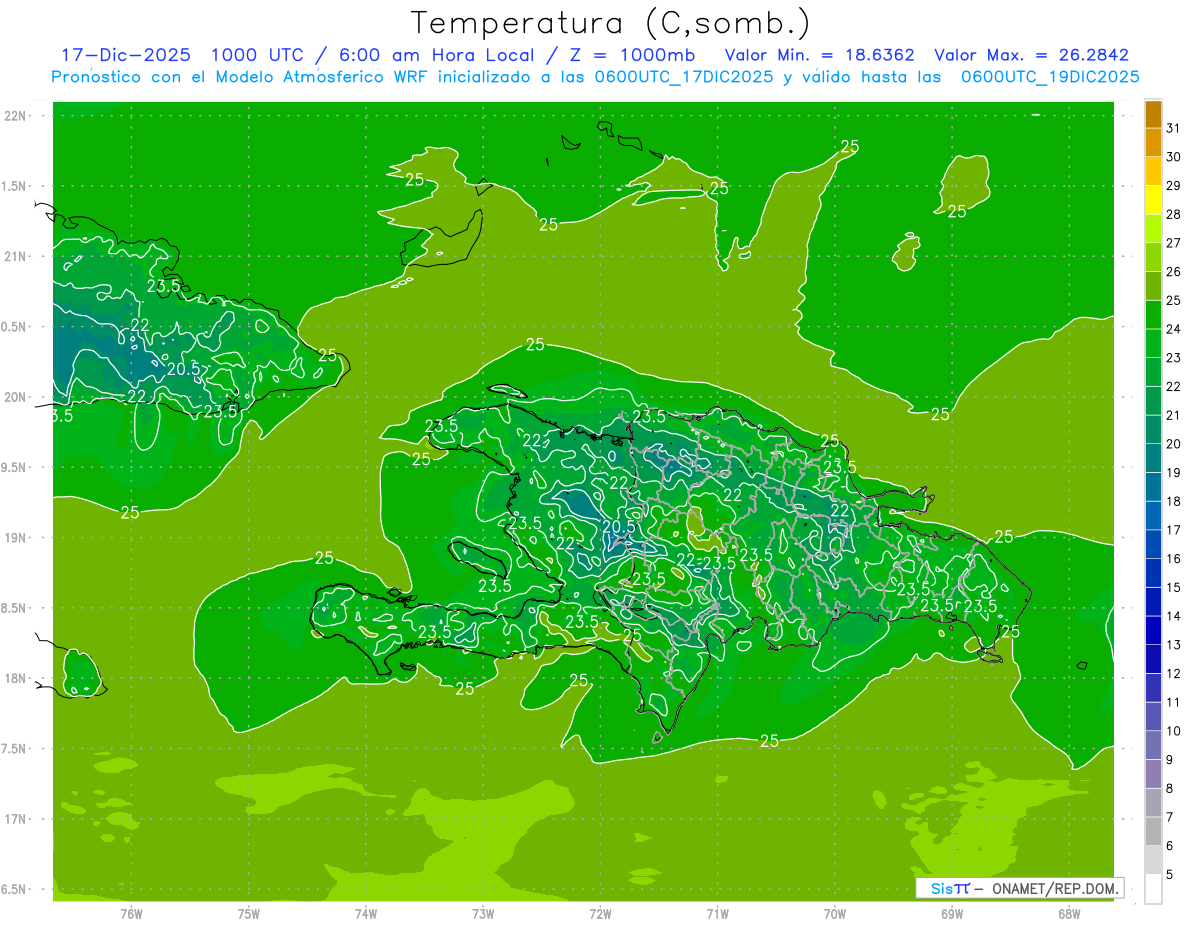
Task: Click the "71W" longitude axis label
Action: [x=717, y=914]
